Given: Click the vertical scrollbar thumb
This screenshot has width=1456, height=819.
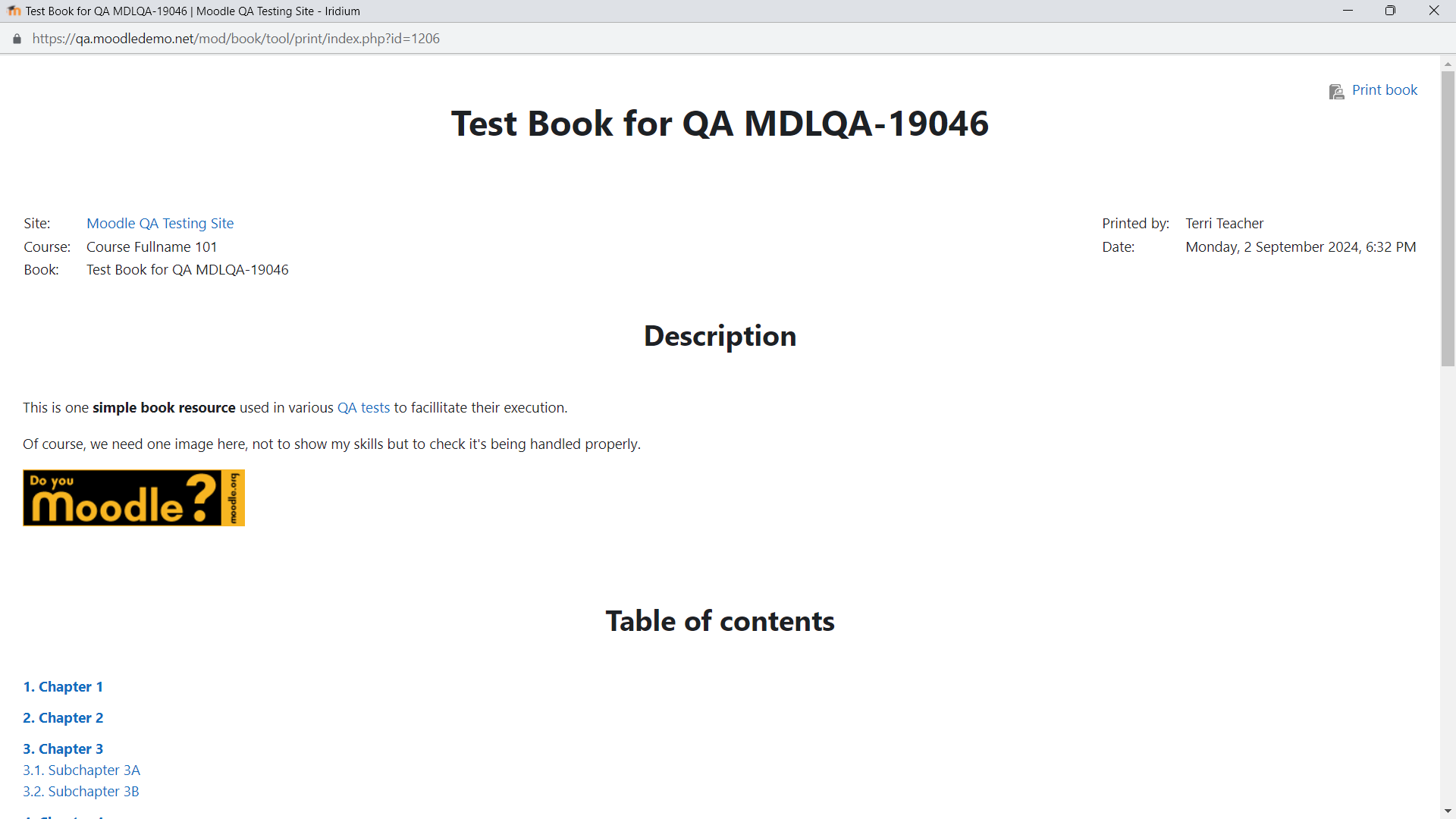Looking at the screenshot, I should point(1448,219).
